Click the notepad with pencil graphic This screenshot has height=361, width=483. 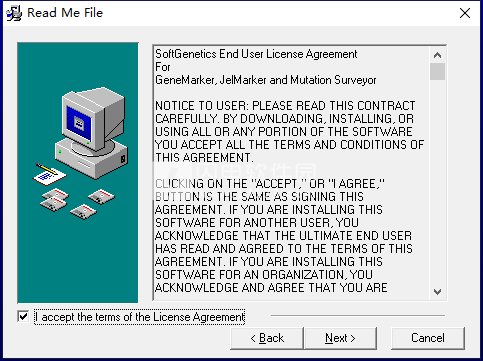pos(50,174)
